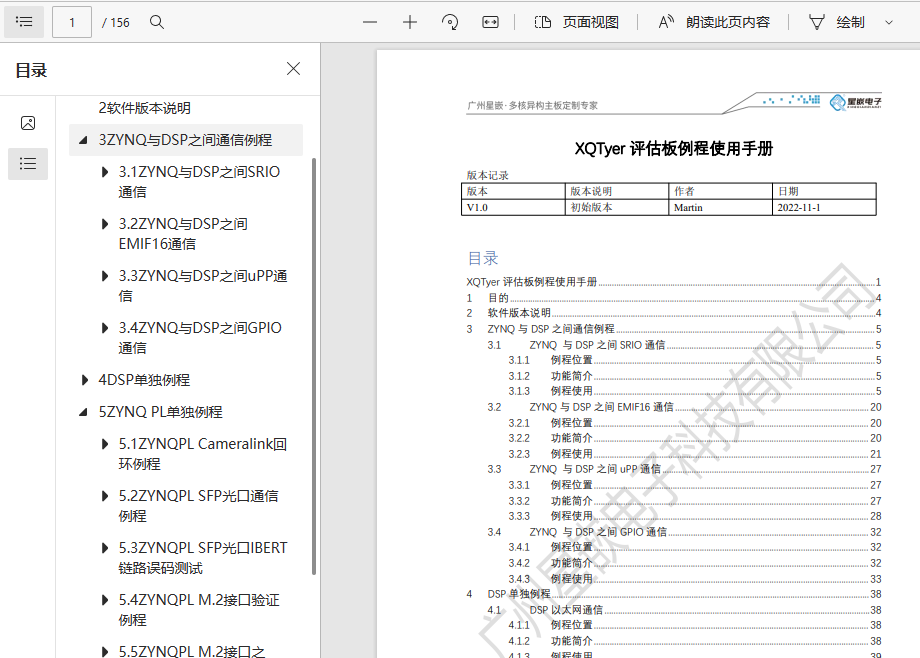Click the page number input field

pos(72,22)
